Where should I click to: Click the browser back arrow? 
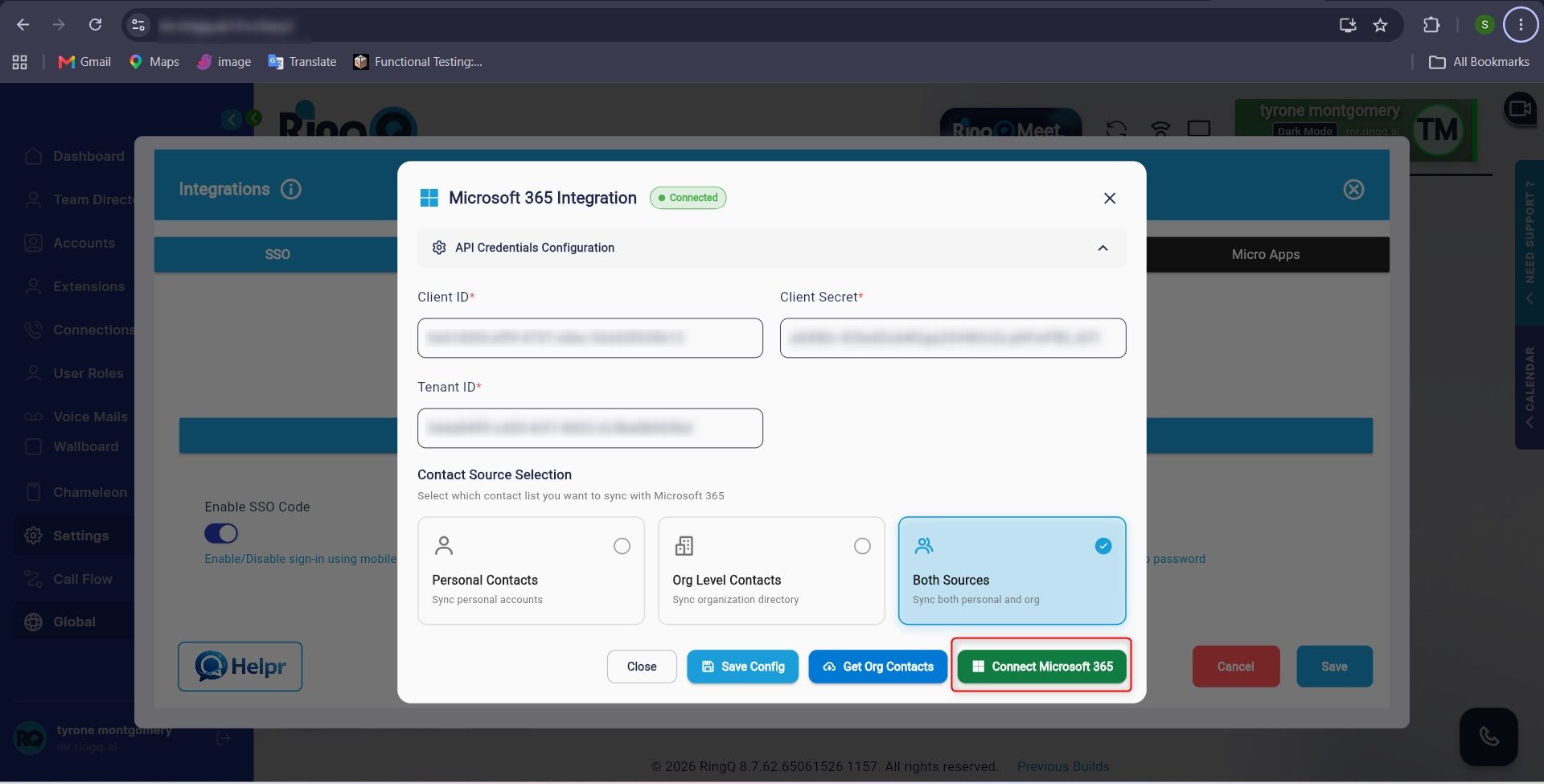[23, 25]
